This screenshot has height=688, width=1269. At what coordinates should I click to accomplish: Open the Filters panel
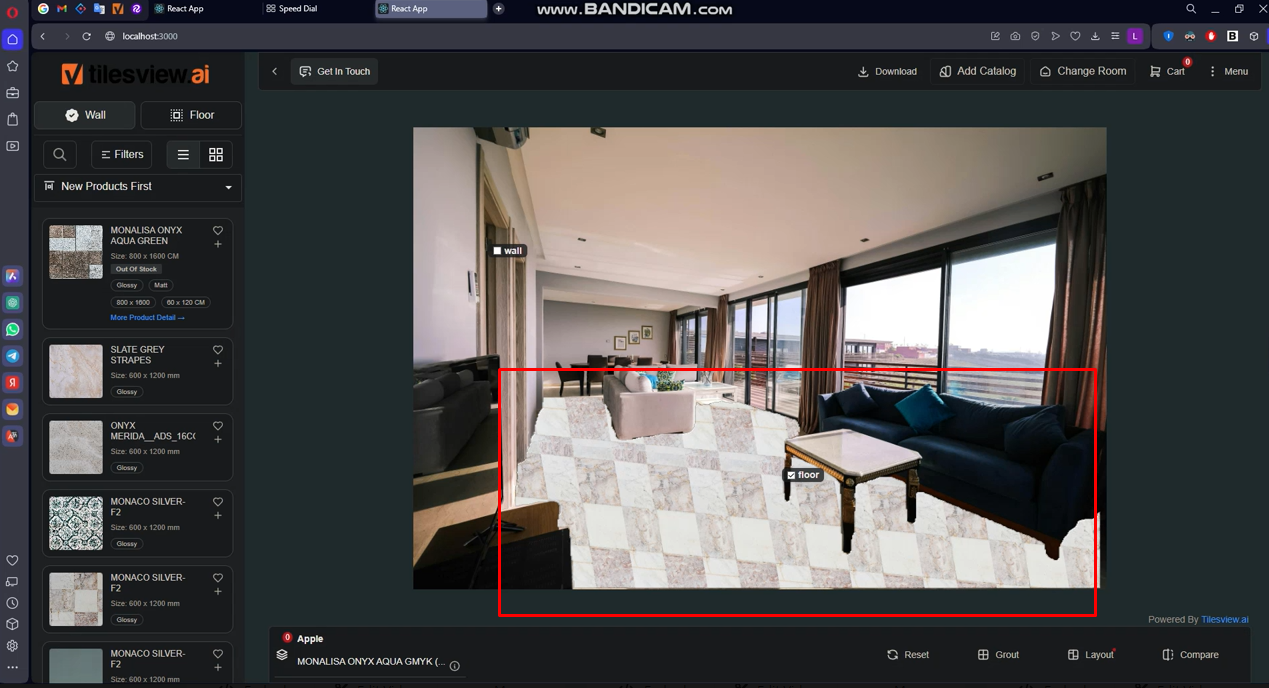[122, 155]
